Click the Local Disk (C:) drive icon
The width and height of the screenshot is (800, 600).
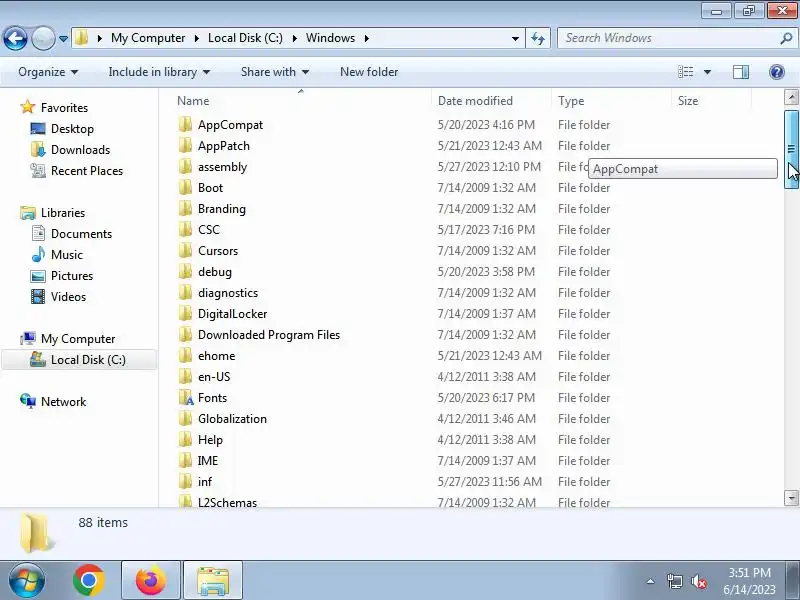[38, 360]
